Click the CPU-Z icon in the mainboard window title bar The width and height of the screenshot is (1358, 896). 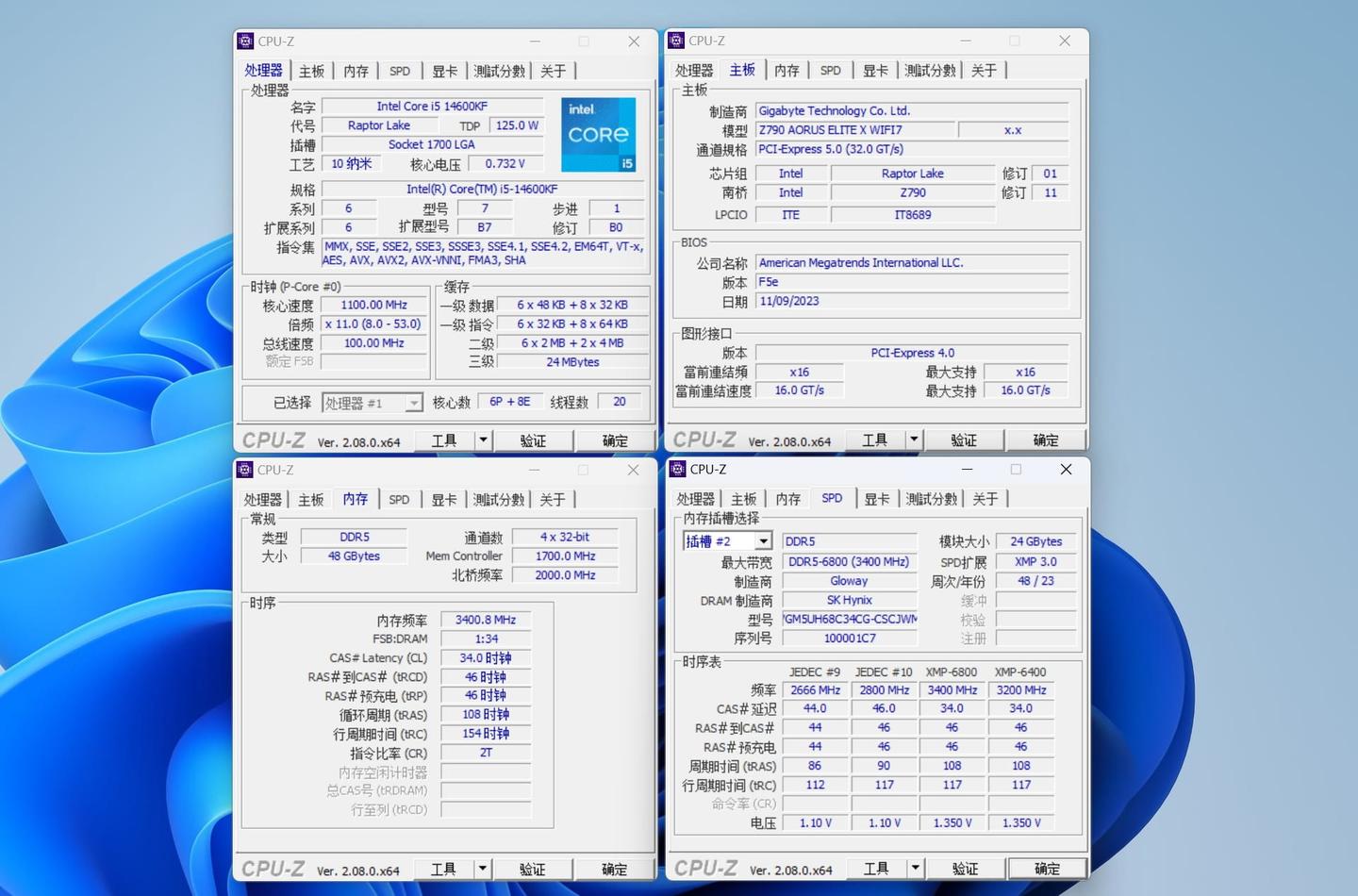[677, 41]
